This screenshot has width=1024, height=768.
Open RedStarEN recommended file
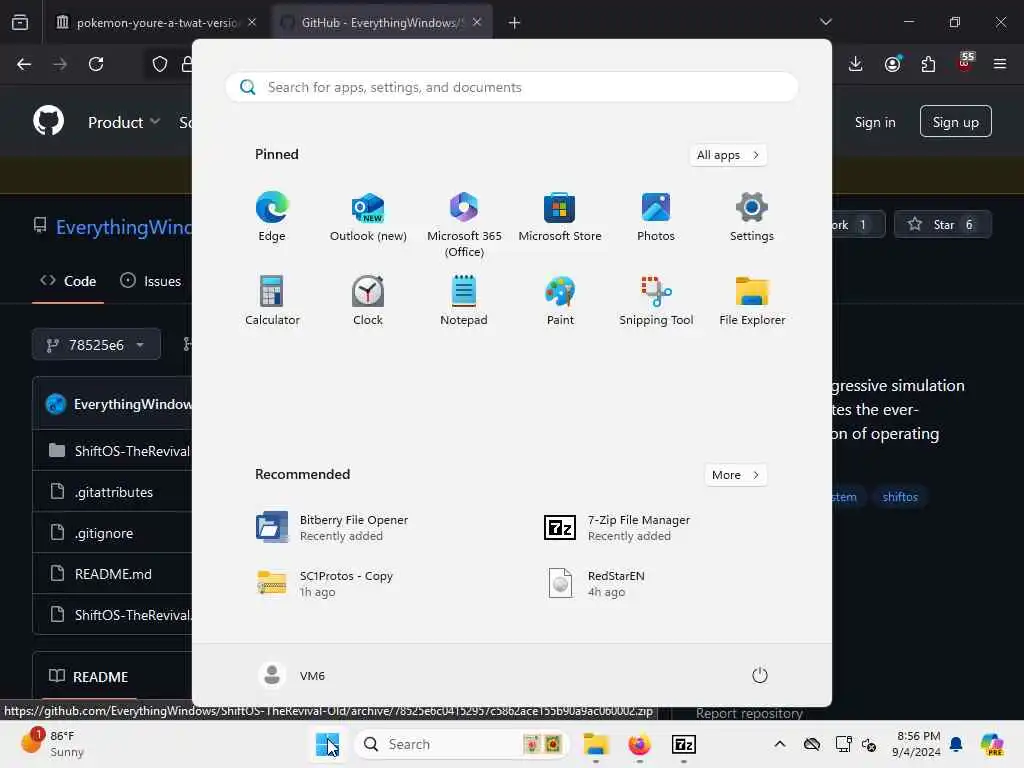596,584
